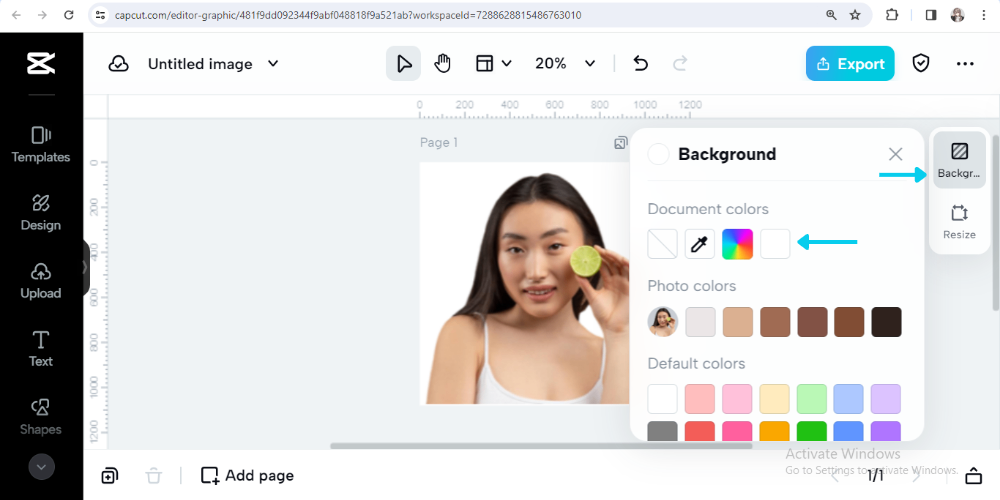Select the beige tan photo color swatch

click(x=738, y=321)
